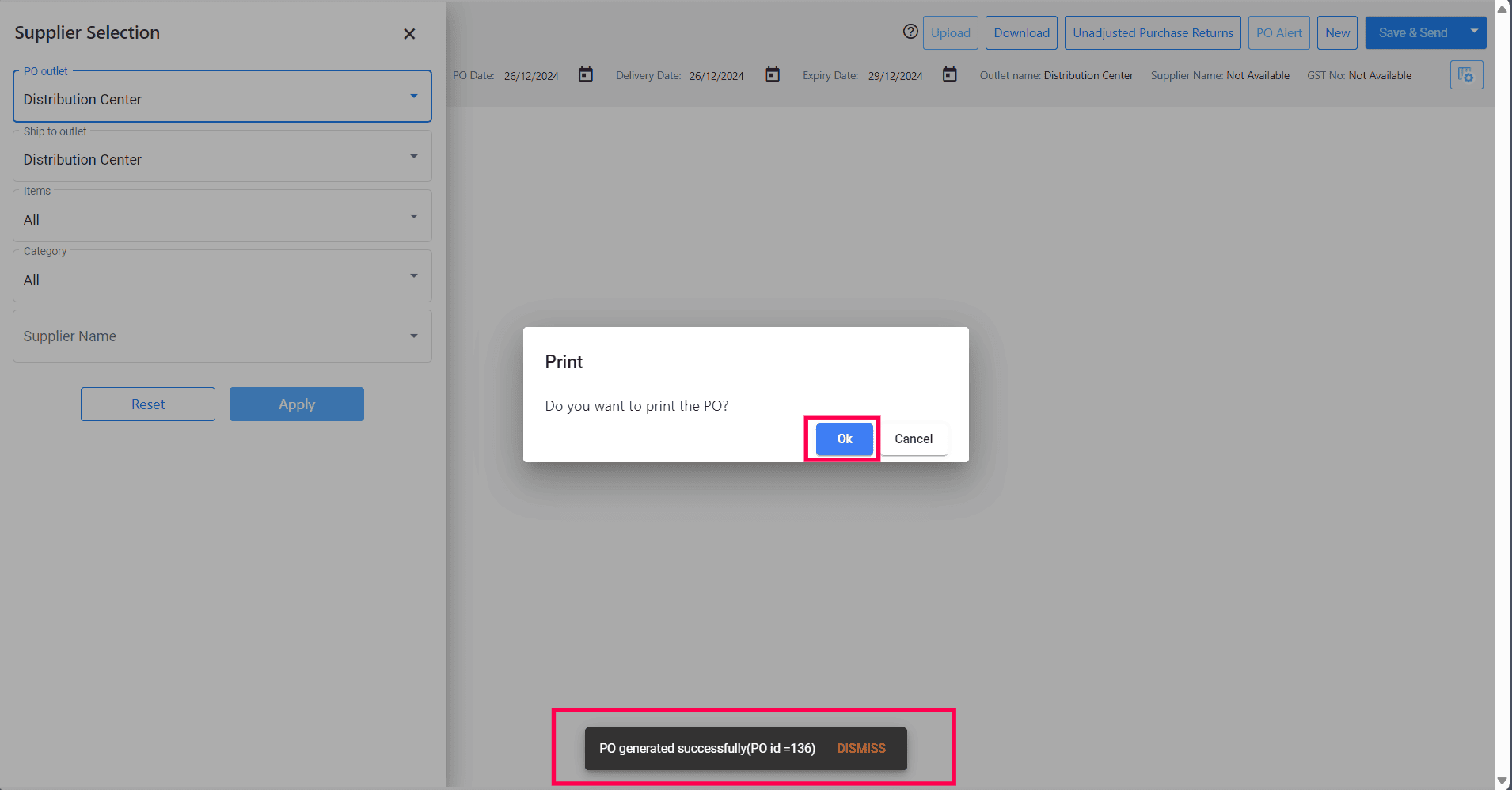Click the Apply button
Viewport: 1512px width, 790px height.
pyautogui.click(x=297, y=404)
